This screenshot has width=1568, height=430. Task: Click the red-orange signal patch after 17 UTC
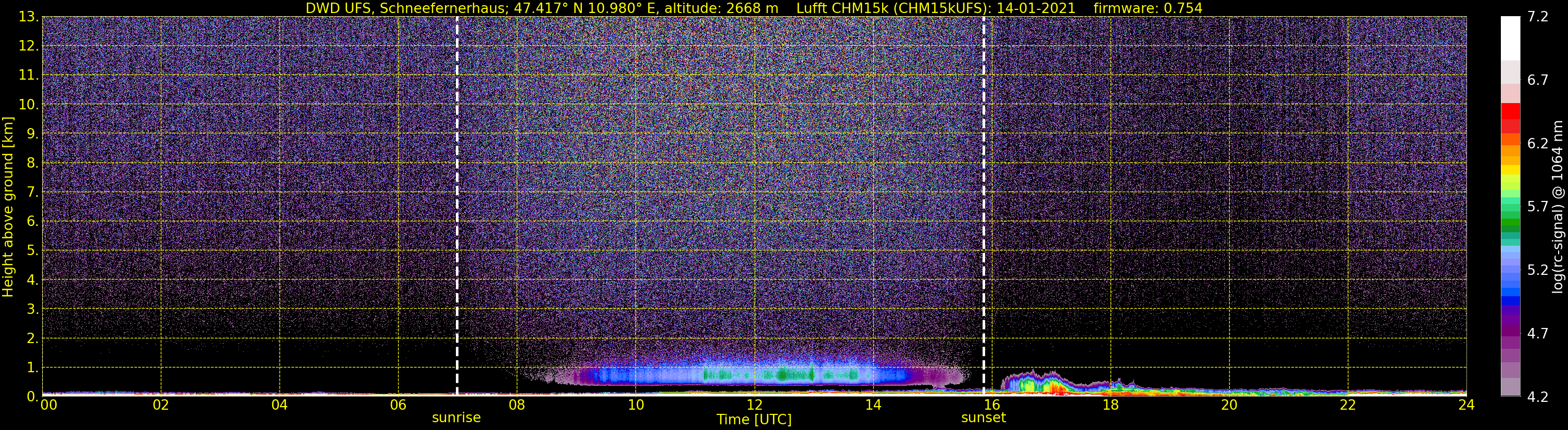[x=1058, y=387]
